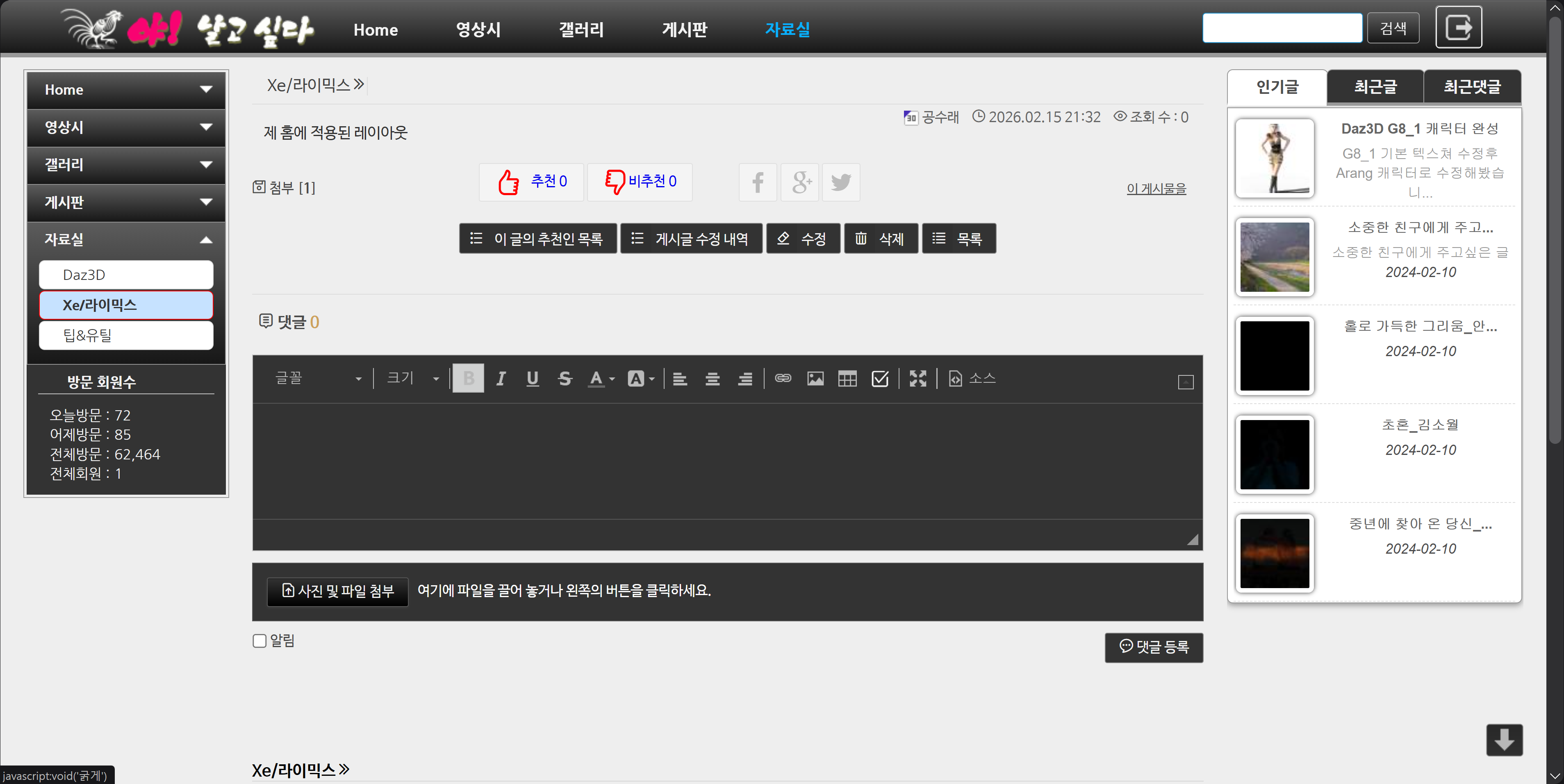
Task: Expand the editor to fullscreen mode
Action: click(x=918, y=378)
